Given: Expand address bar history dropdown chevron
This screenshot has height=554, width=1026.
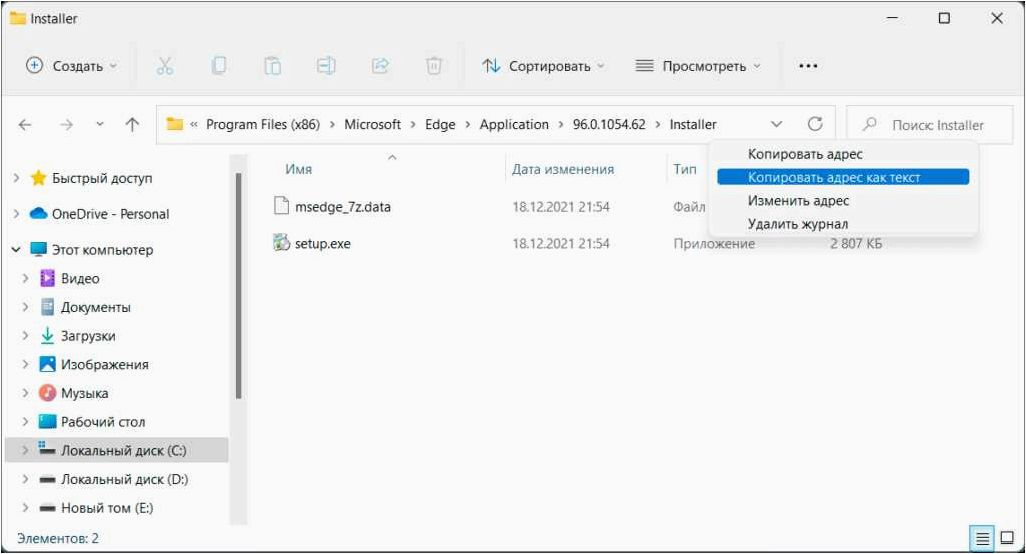Looking at the screenshot, I should (776, 124).
